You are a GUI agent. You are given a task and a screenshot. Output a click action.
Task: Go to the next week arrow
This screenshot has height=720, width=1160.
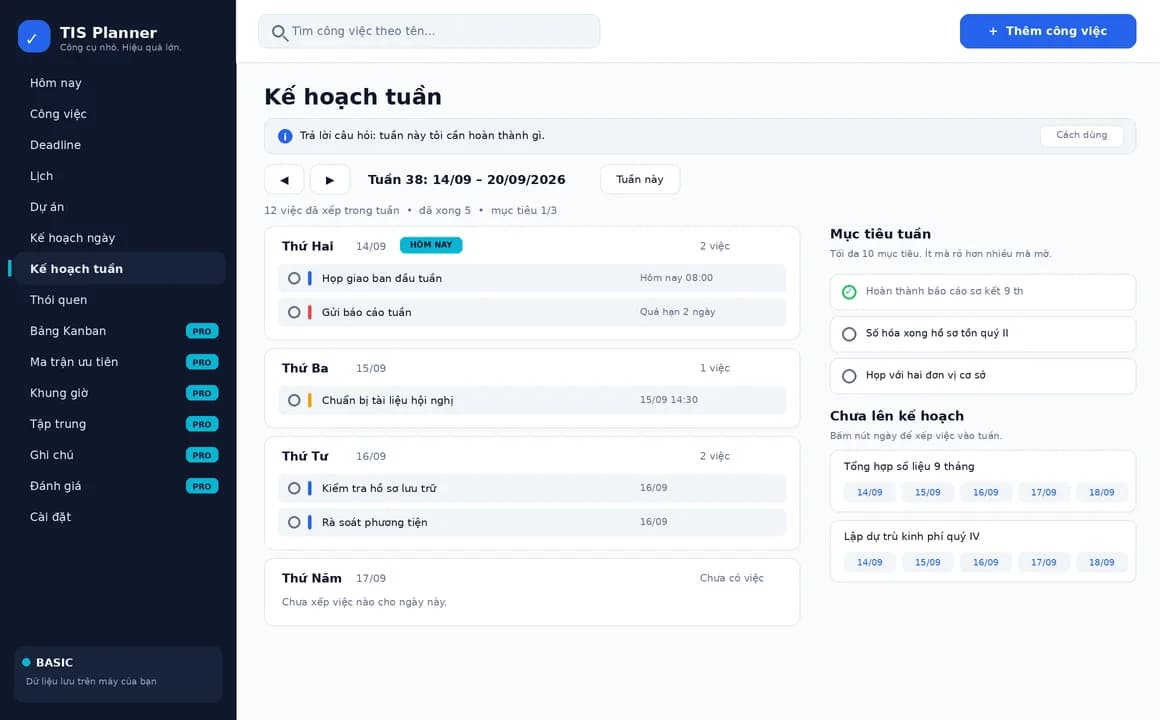pos(330,180)
